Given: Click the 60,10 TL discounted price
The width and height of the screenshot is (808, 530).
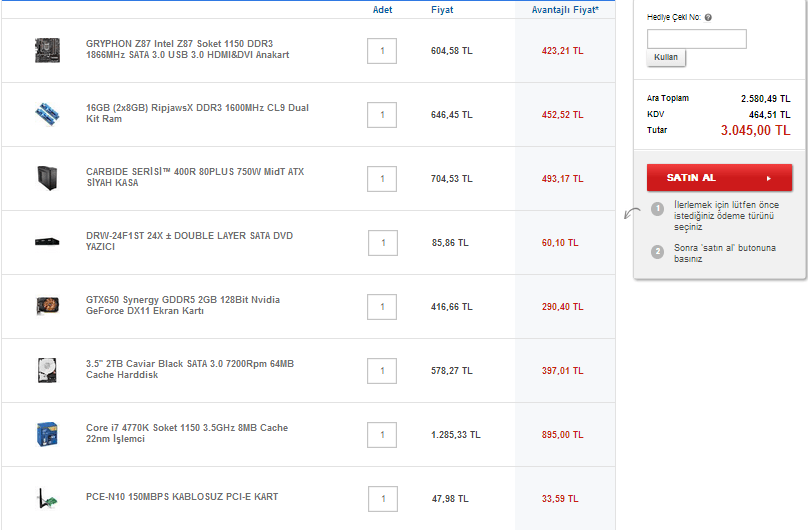Looking at the screenshot, I should [560, 243].
